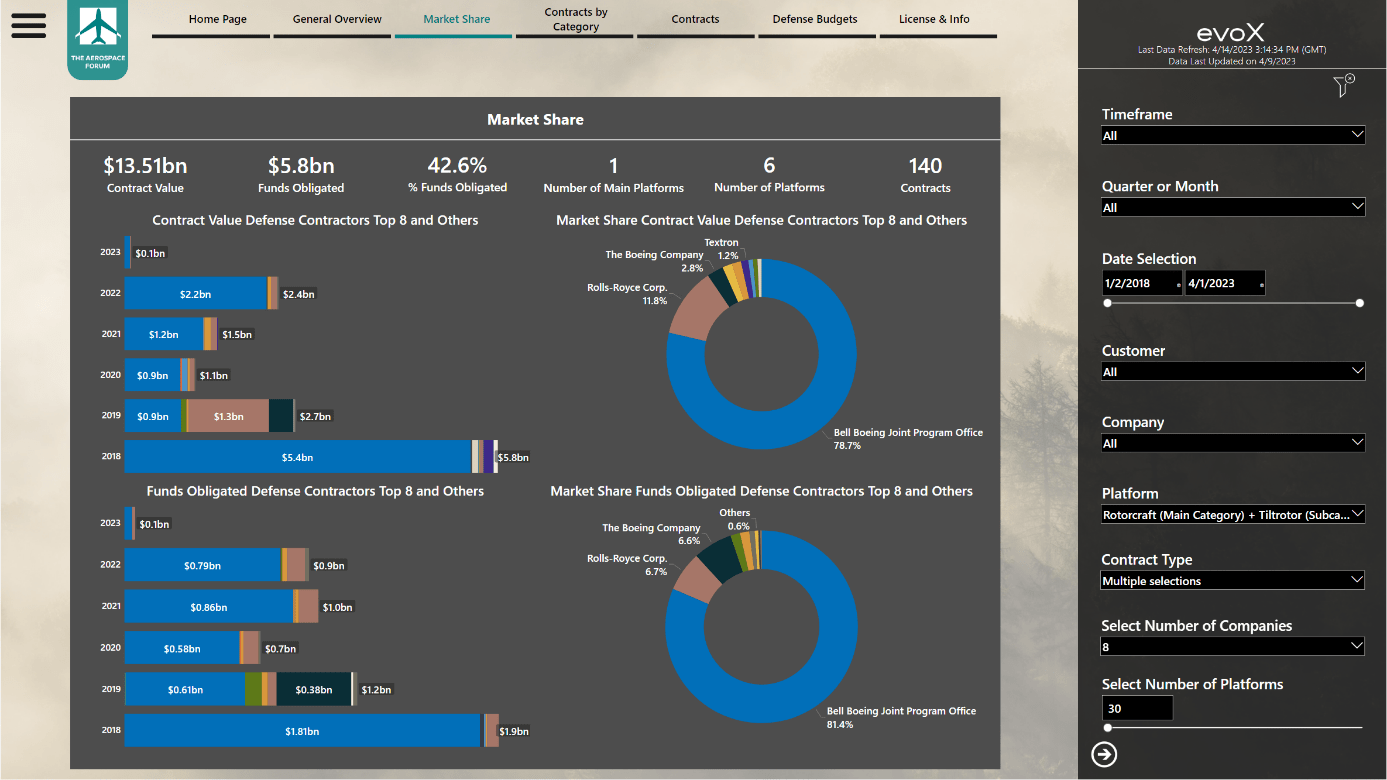Click The Aerospace Forum airplane logo
The height and width of the screenshot is (780, 1387).
tap(97, 40)
